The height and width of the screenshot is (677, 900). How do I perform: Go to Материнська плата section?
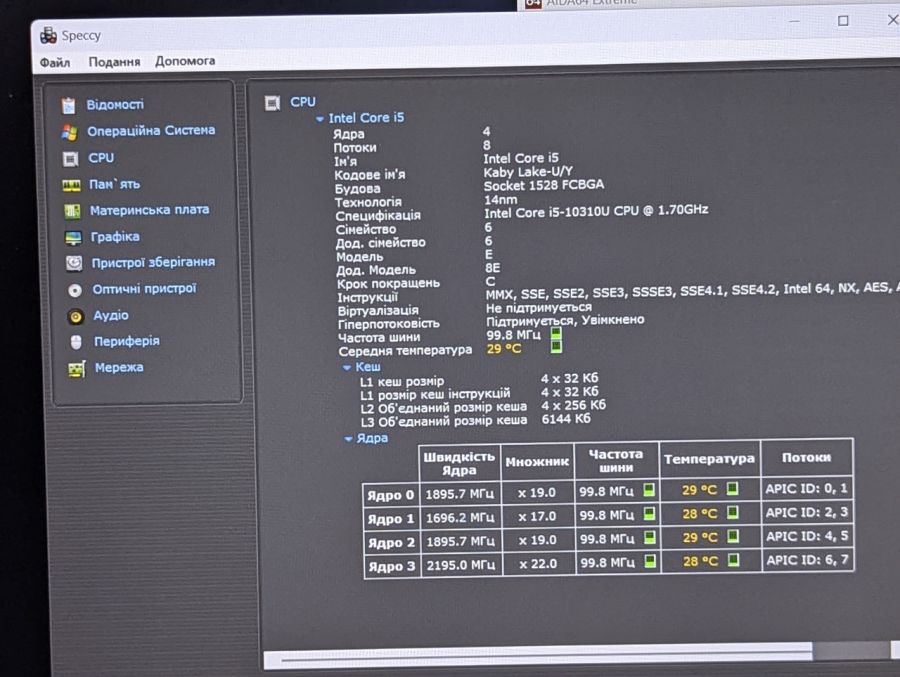coord(149,210)
